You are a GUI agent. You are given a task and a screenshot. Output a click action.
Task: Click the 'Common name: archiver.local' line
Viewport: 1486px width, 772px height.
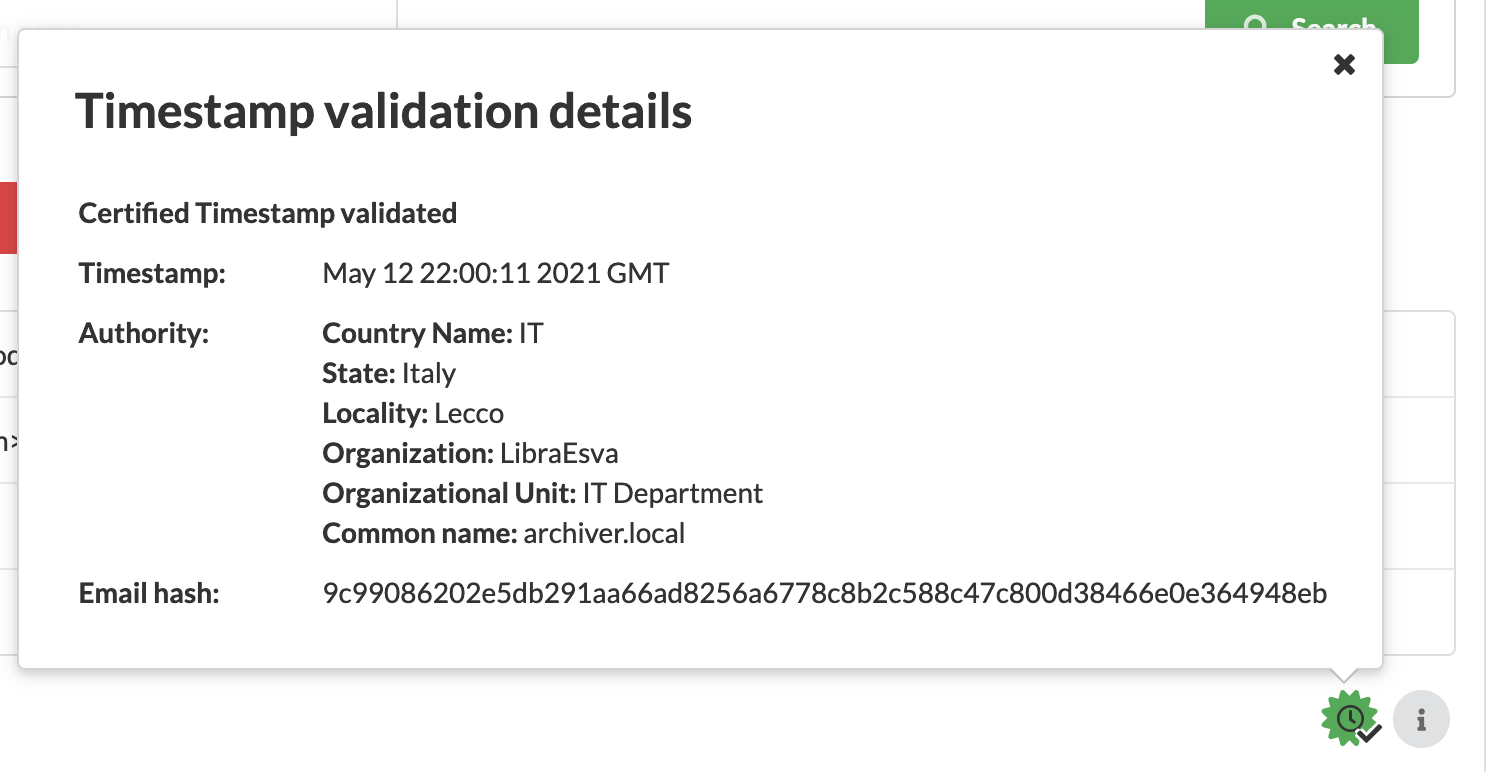tap(504, 533)
